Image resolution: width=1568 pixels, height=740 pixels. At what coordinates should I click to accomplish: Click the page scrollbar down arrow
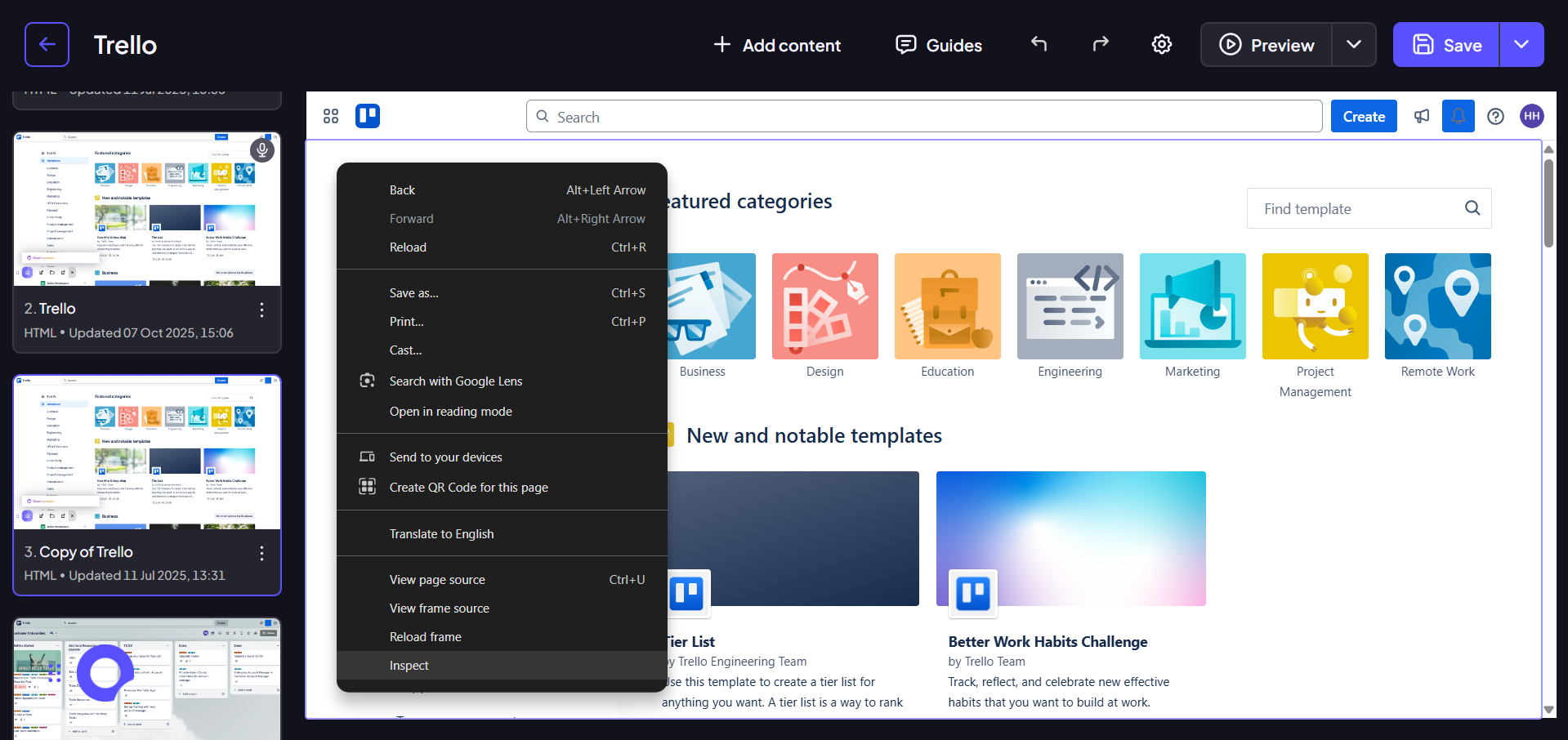point(1548,710)
